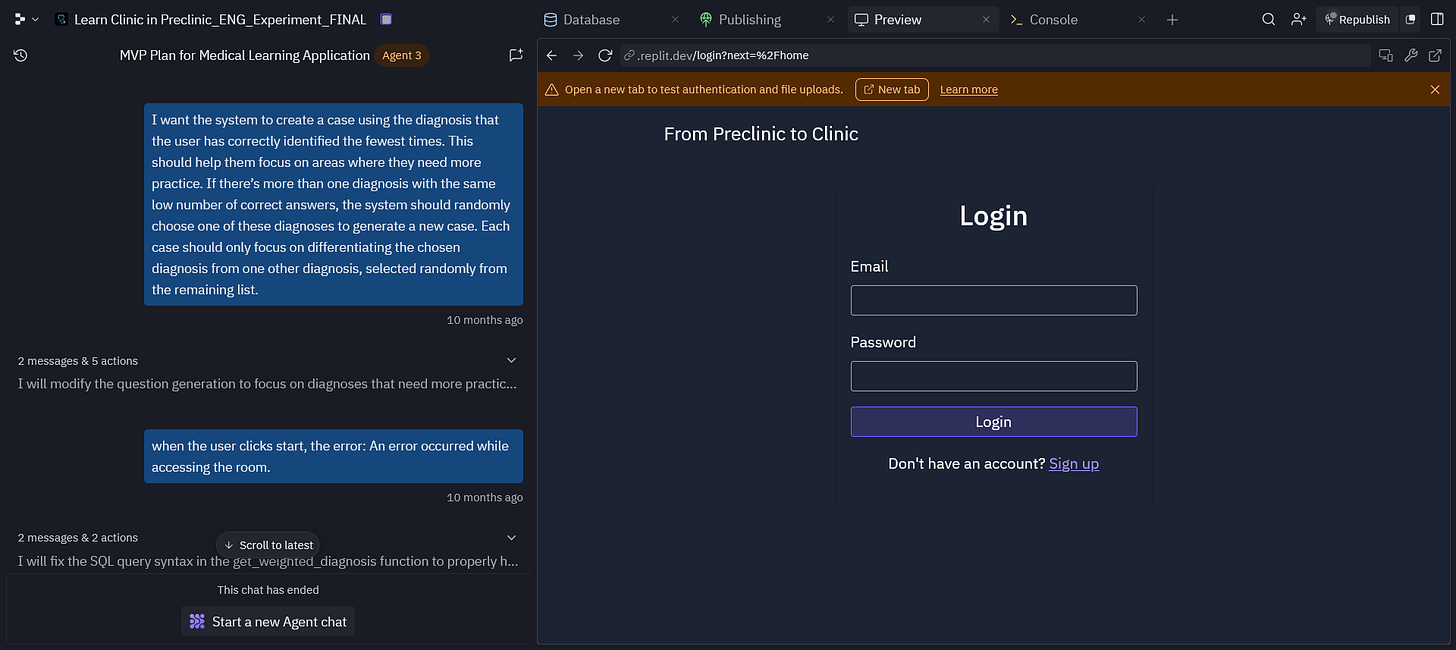This screenshot has height=650, width=1456.
Task: Expand the '2 messages & 5 actions' group
Action: (512, 360)
